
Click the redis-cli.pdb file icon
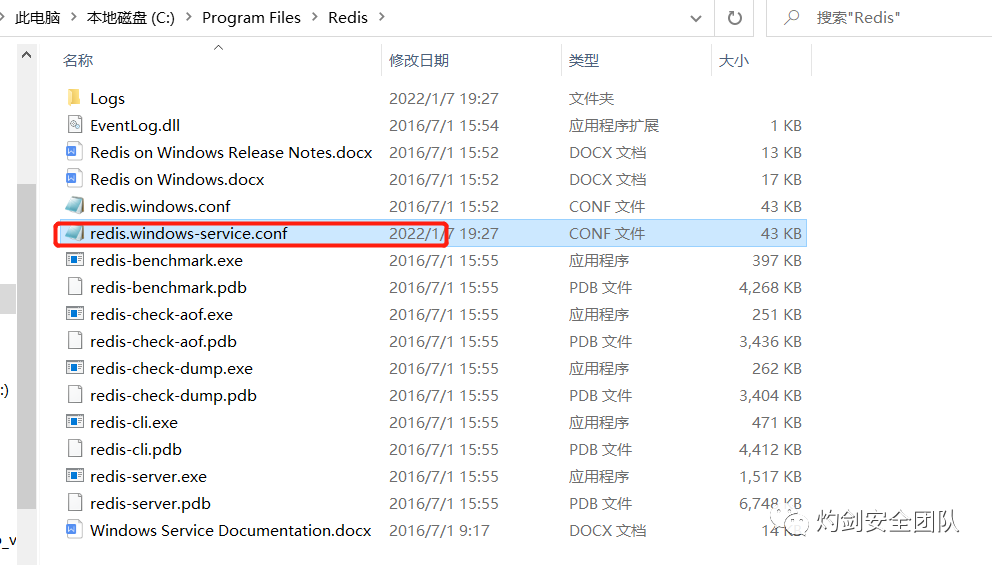[75, 449]
